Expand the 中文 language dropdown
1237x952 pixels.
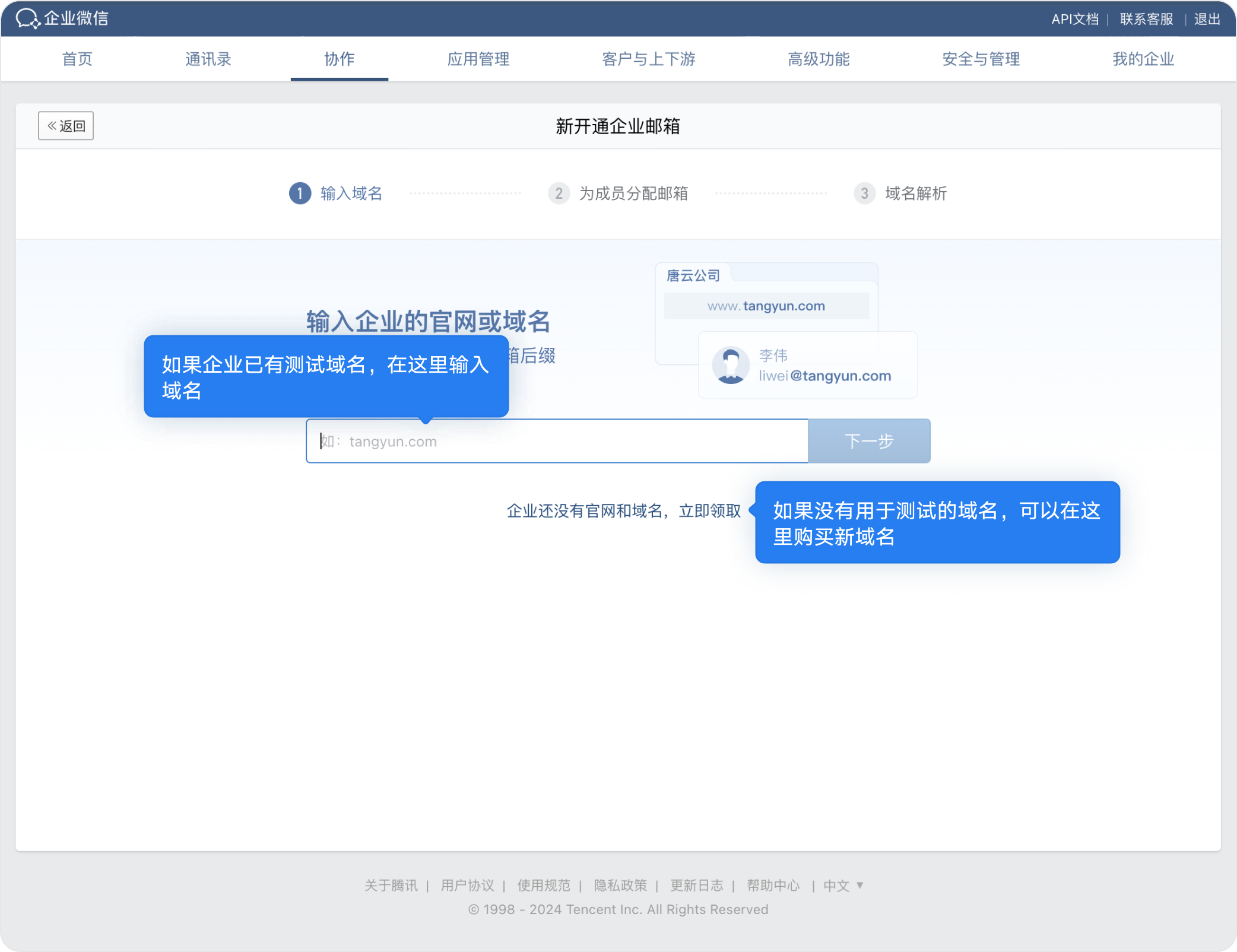coord(843,886)
